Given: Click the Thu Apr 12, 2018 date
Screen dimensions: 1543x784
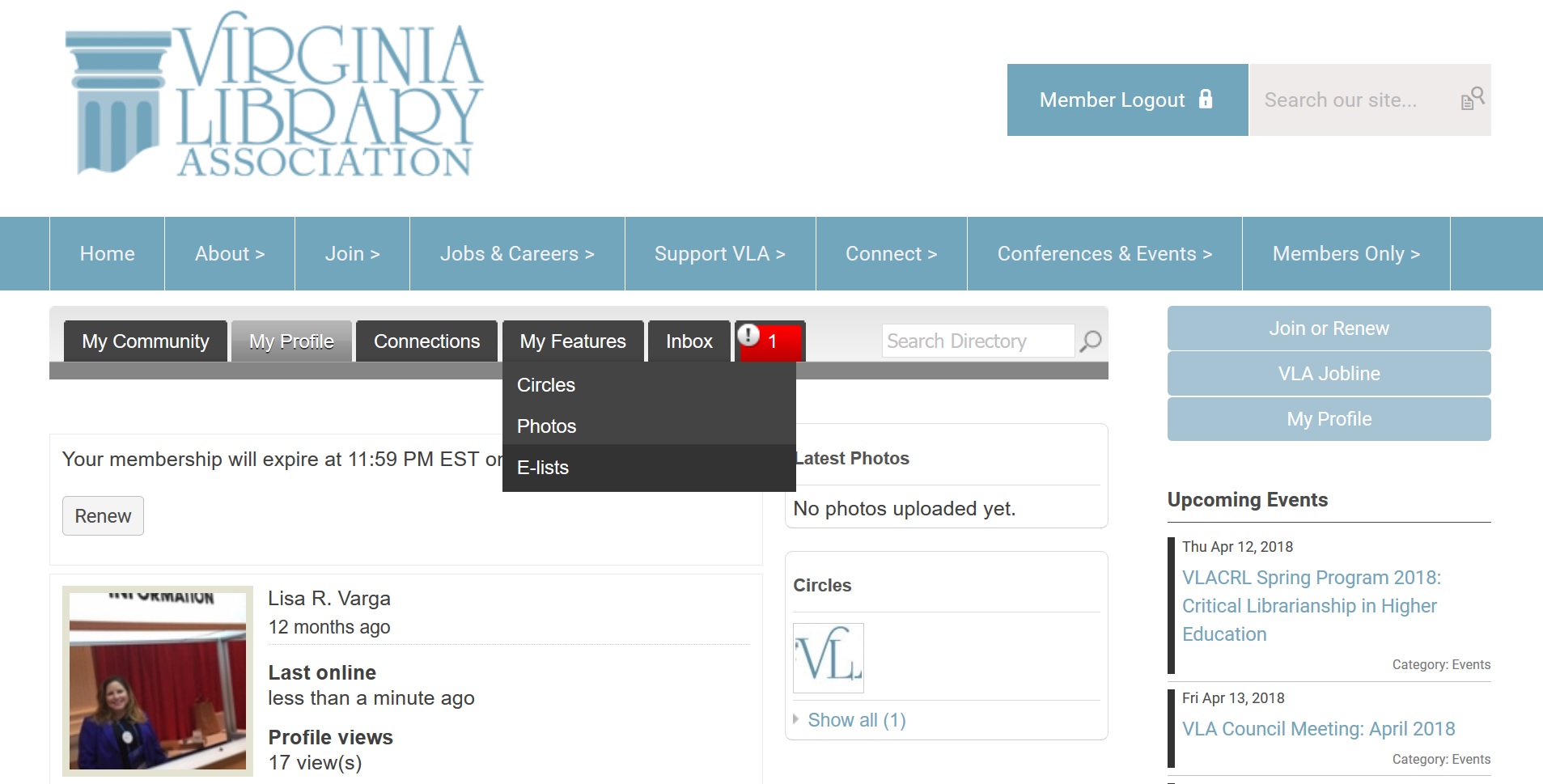Looking at the screenshot, I should pos(1237,546).
